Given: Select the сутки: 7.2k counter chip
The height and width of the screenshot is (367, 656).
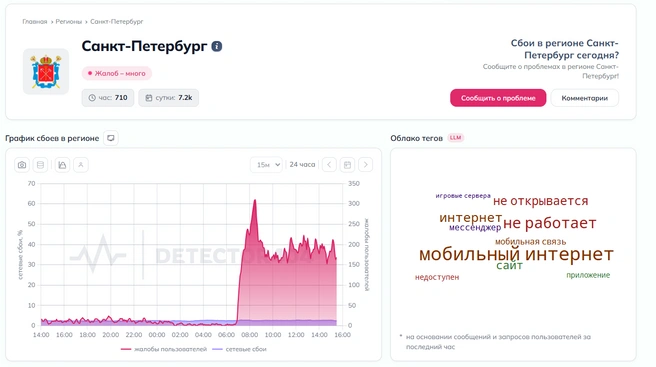Looking at the screenshot, I should [169, 98].
